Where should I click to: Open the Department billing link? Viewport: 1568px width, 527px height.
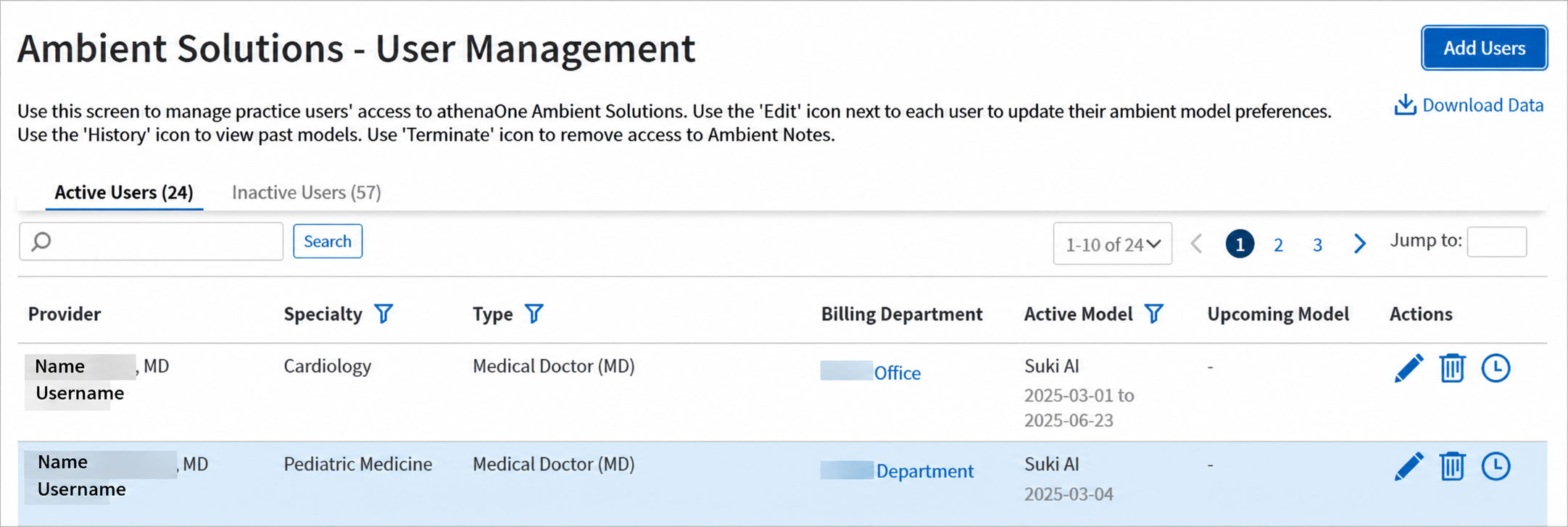click(924, 471)
